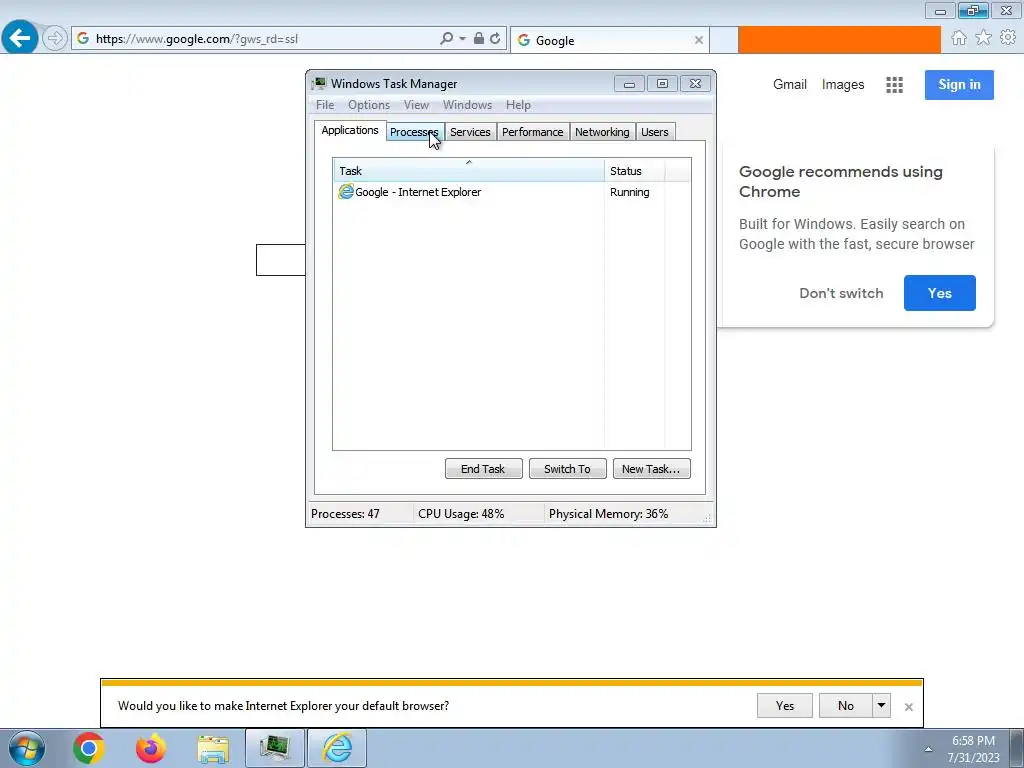The height and width of the screenshot is (768, 1024).
Task: Click the Sign in button
Action: pyautogui.click(x=959, y=85)
